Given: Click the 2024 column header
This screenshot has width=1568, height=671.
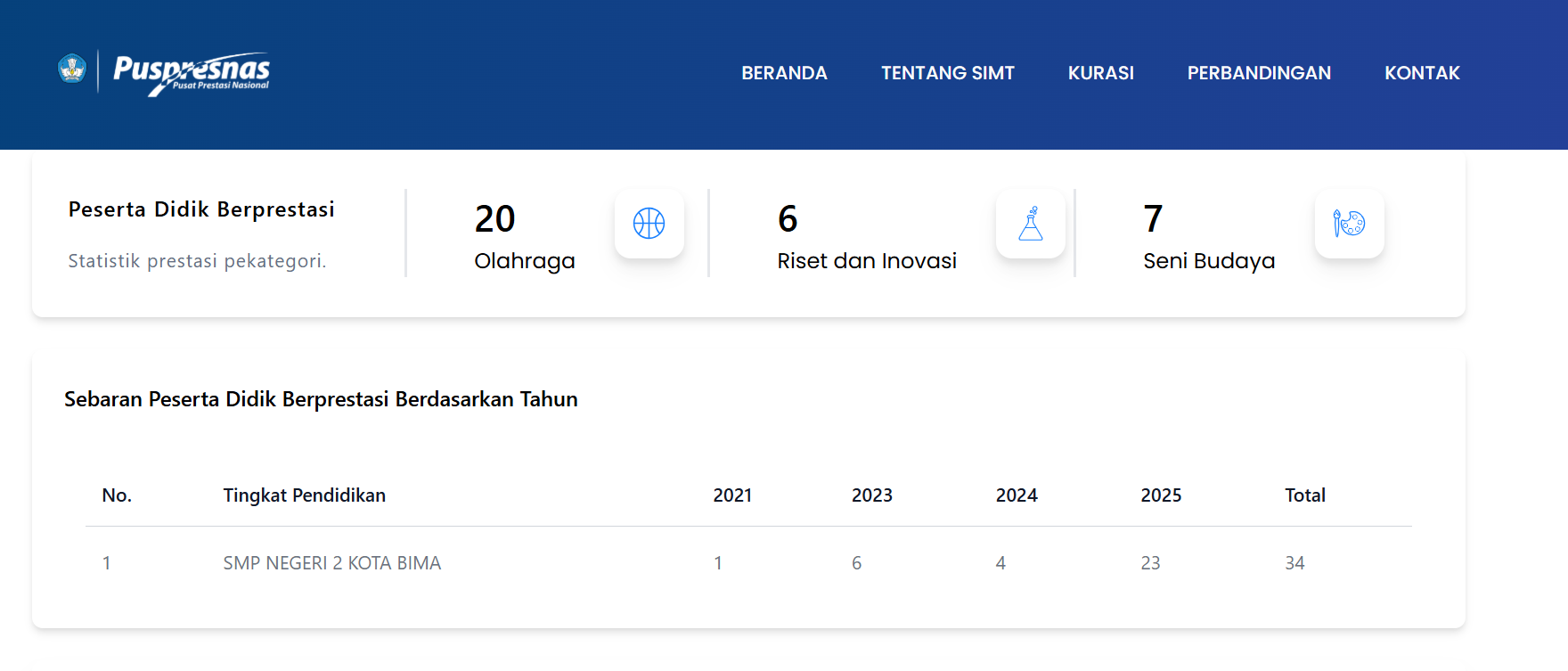Looking at the screenshot, I should tap(1017, 495).
